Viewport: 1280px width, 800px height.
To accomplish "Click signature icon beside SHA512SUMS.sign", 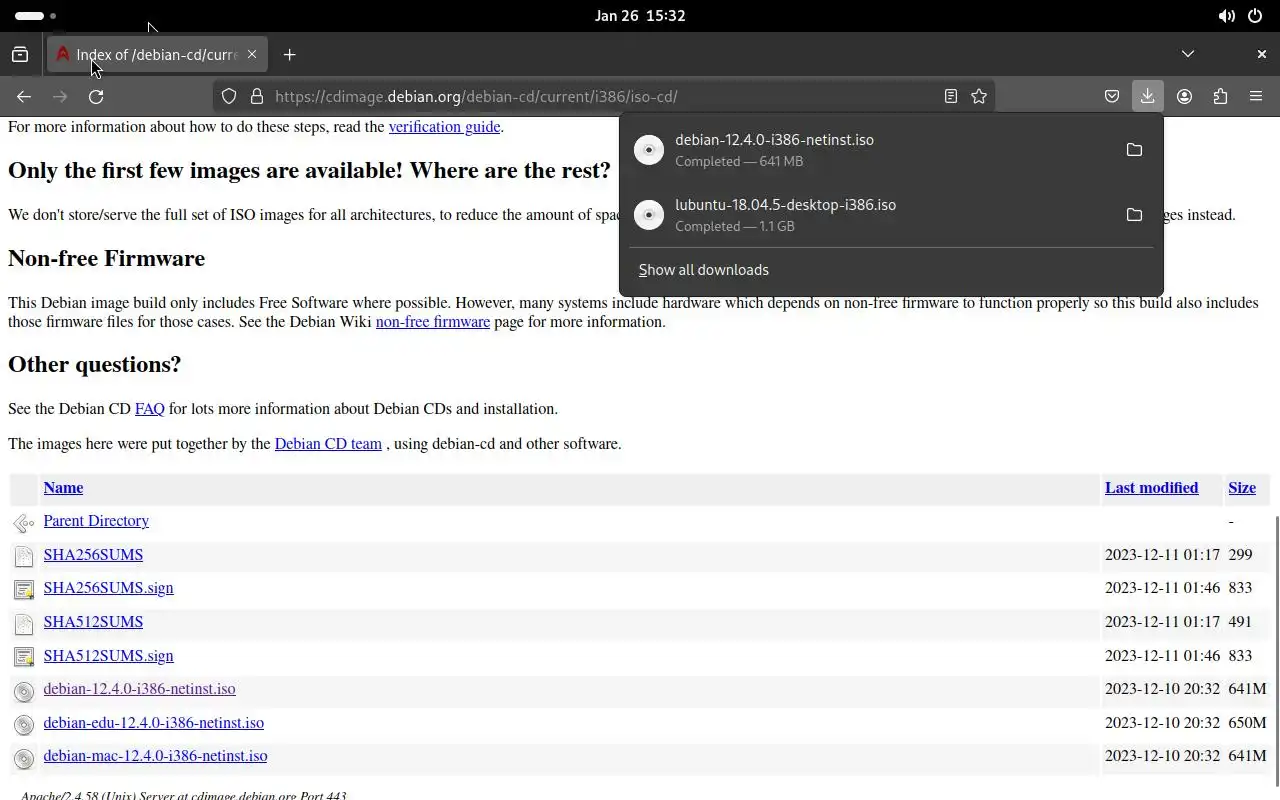I will [x=24, y=657].
